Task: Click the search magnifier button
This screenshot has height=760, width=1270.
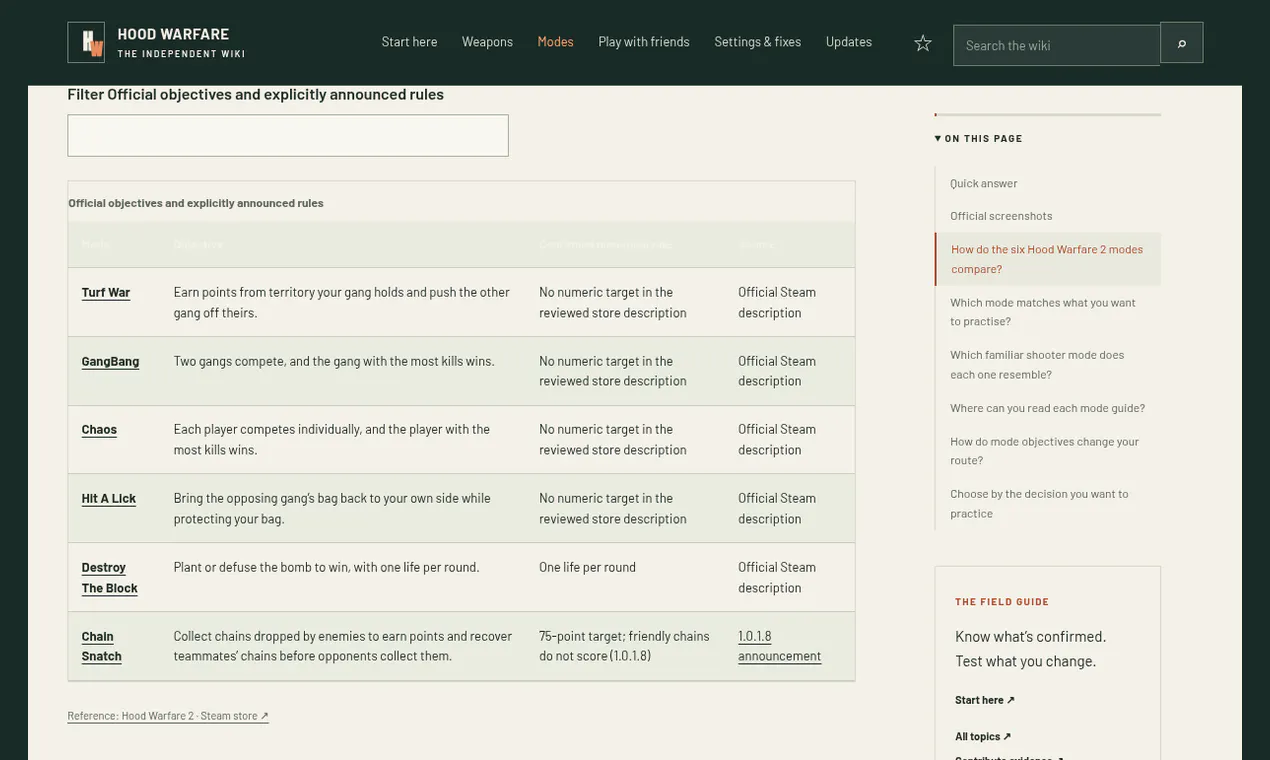Action: point(1182,43)
